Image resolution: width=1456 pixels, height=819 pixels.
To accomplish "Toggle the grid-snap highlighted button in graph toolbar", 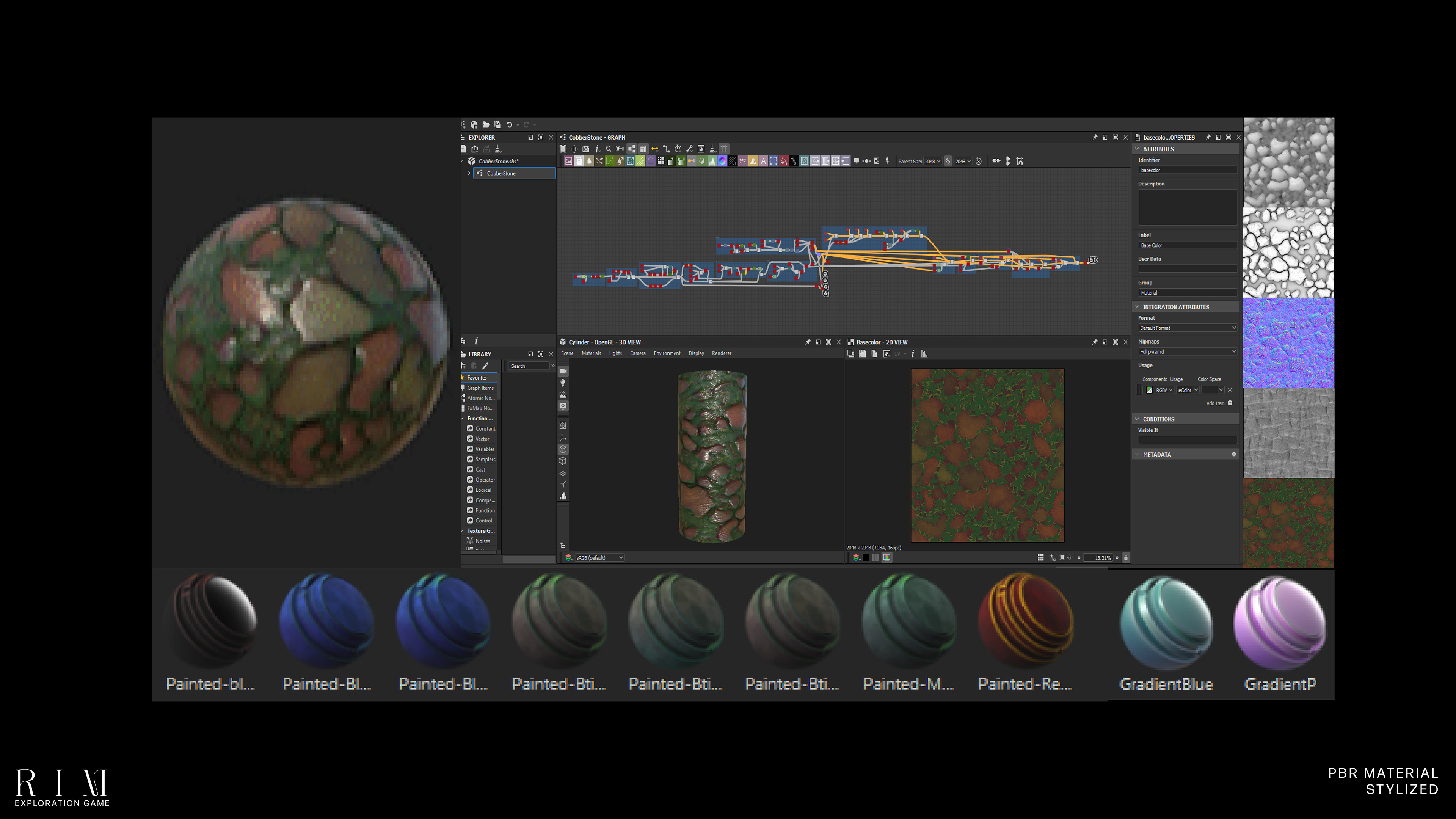I will (724, 149).
